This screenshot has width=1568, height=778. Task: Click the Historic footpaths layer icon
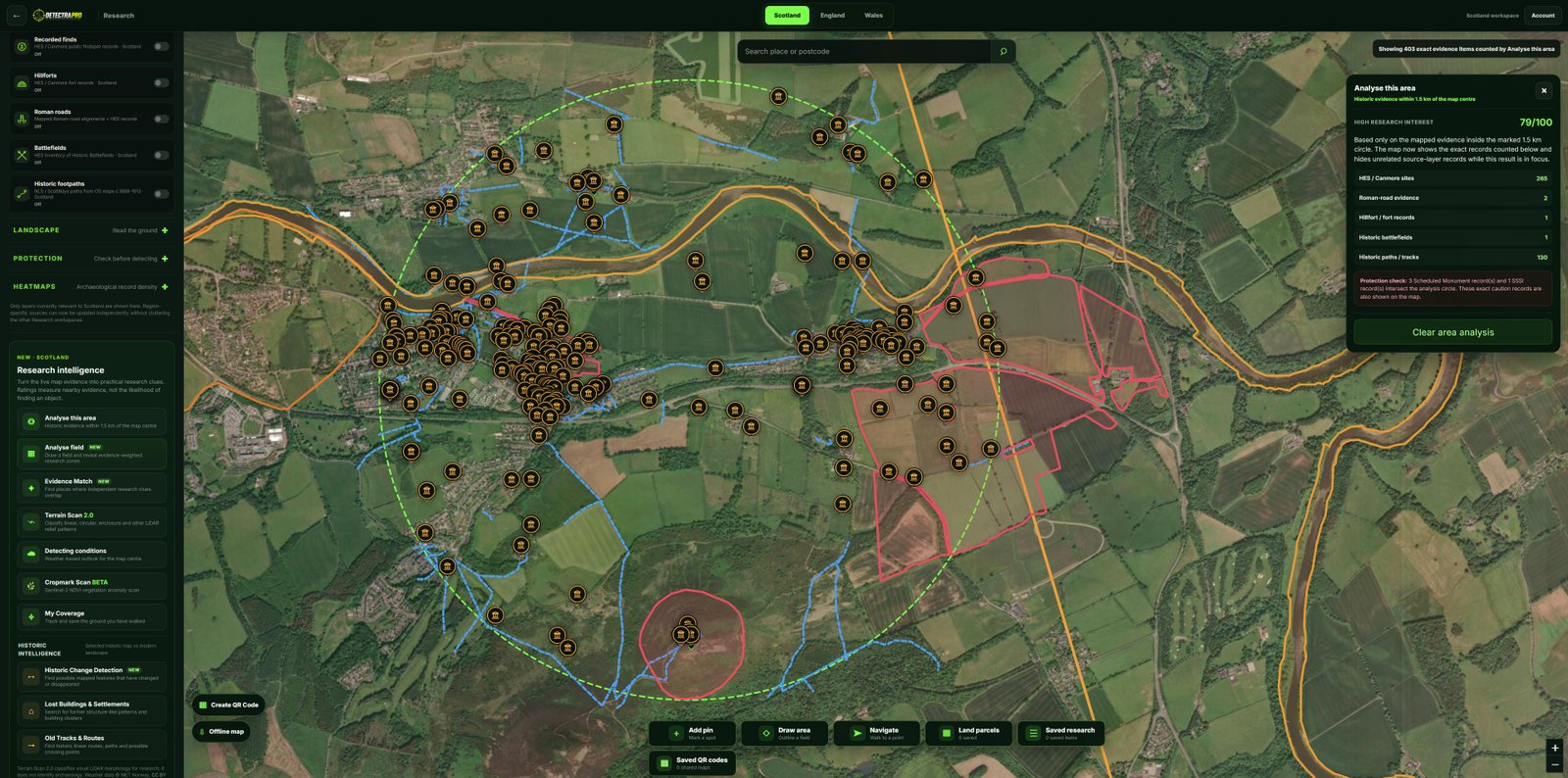pyautogui.click(x=22, y=193)
